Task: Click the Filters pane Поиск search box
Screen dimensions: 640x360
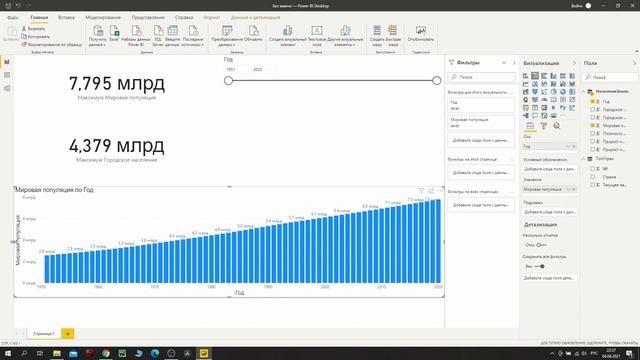Action: pos(482,77)
